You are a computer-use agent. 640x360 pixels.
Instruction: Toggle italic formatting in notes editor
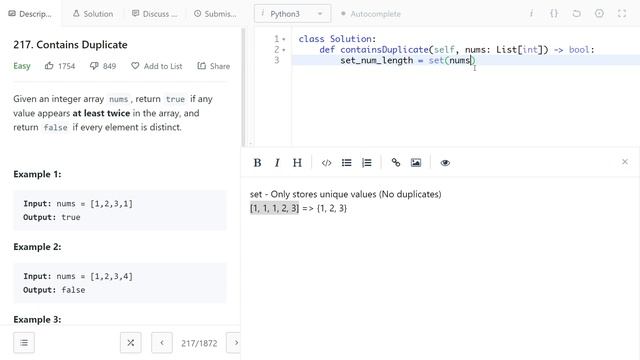[277, 163]
